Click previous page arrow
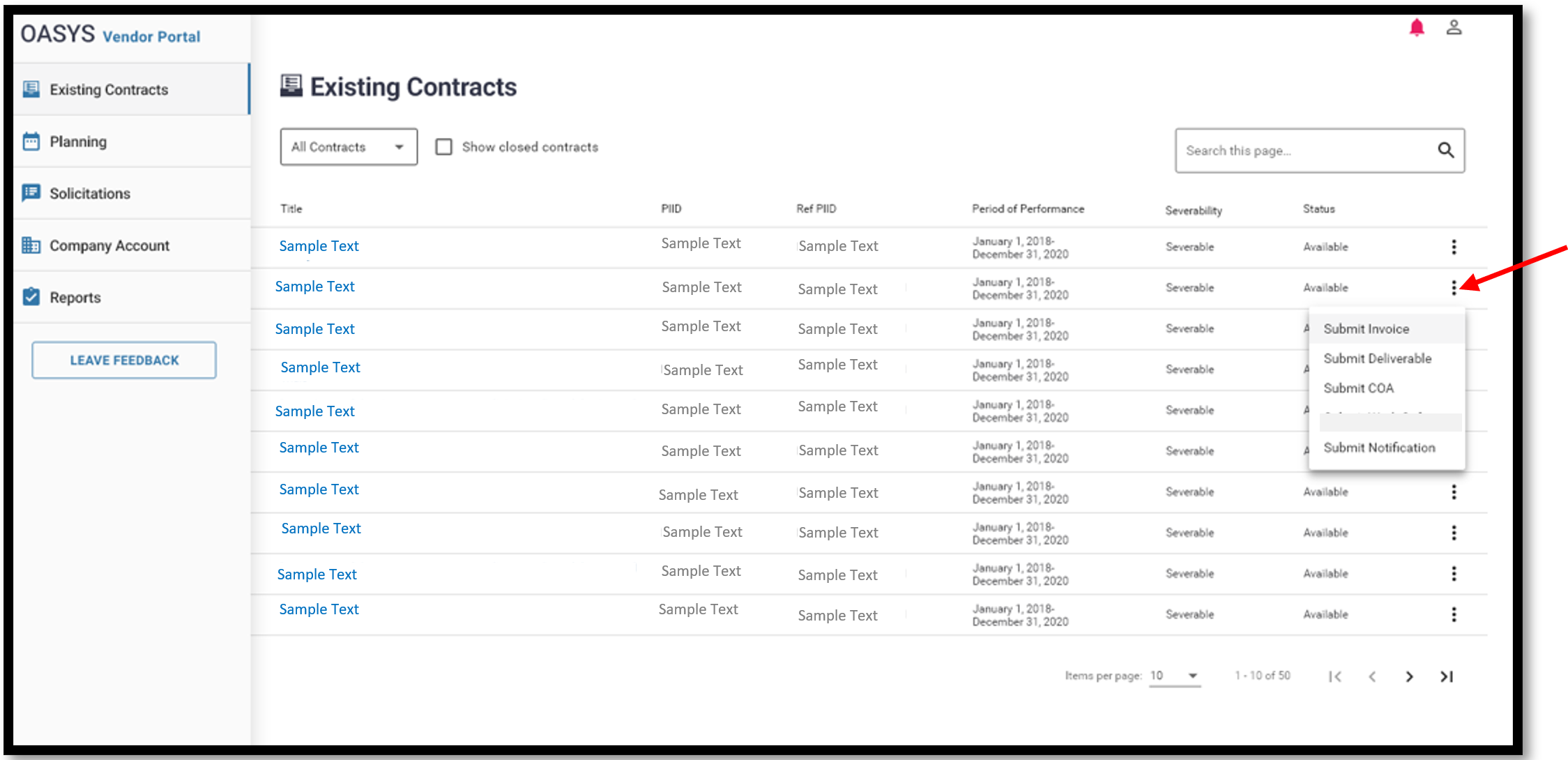Screen dimensions: 1568x760 (x=1372, y=676)
